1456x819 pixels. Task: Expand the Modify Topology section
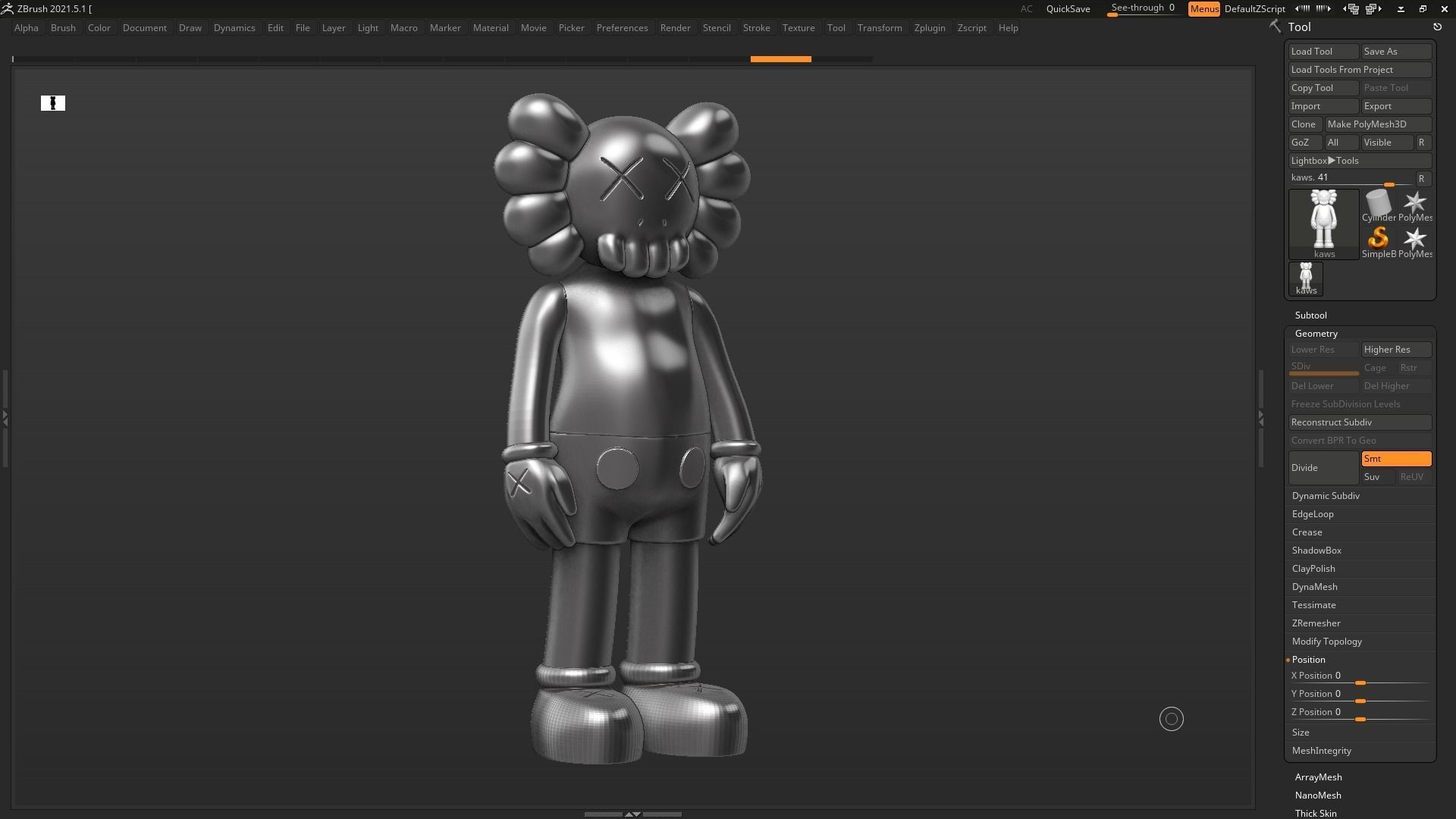tap(1326, 642)
